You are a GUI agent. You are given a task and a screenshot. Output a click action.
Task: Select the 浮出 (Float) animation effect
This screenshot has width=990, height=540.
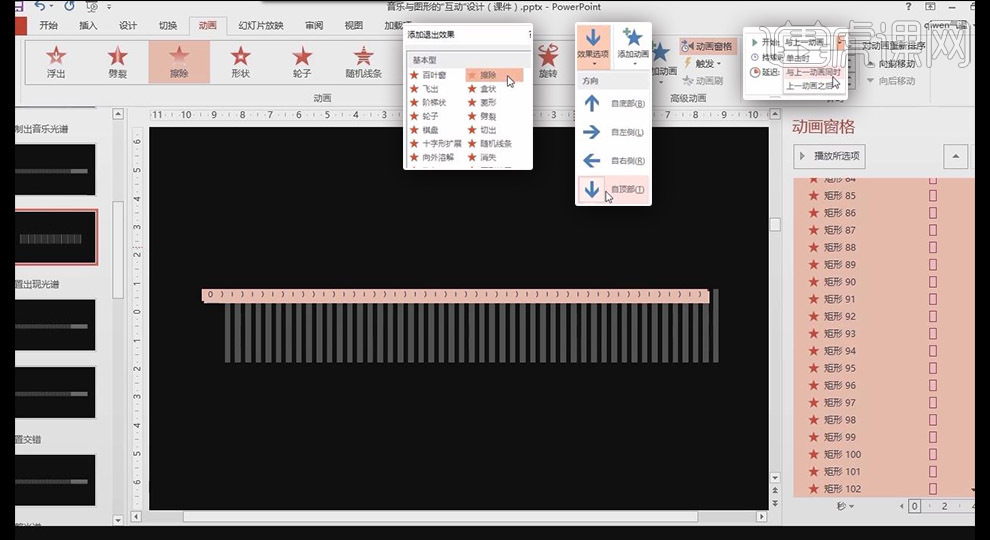tap(55, 61)
